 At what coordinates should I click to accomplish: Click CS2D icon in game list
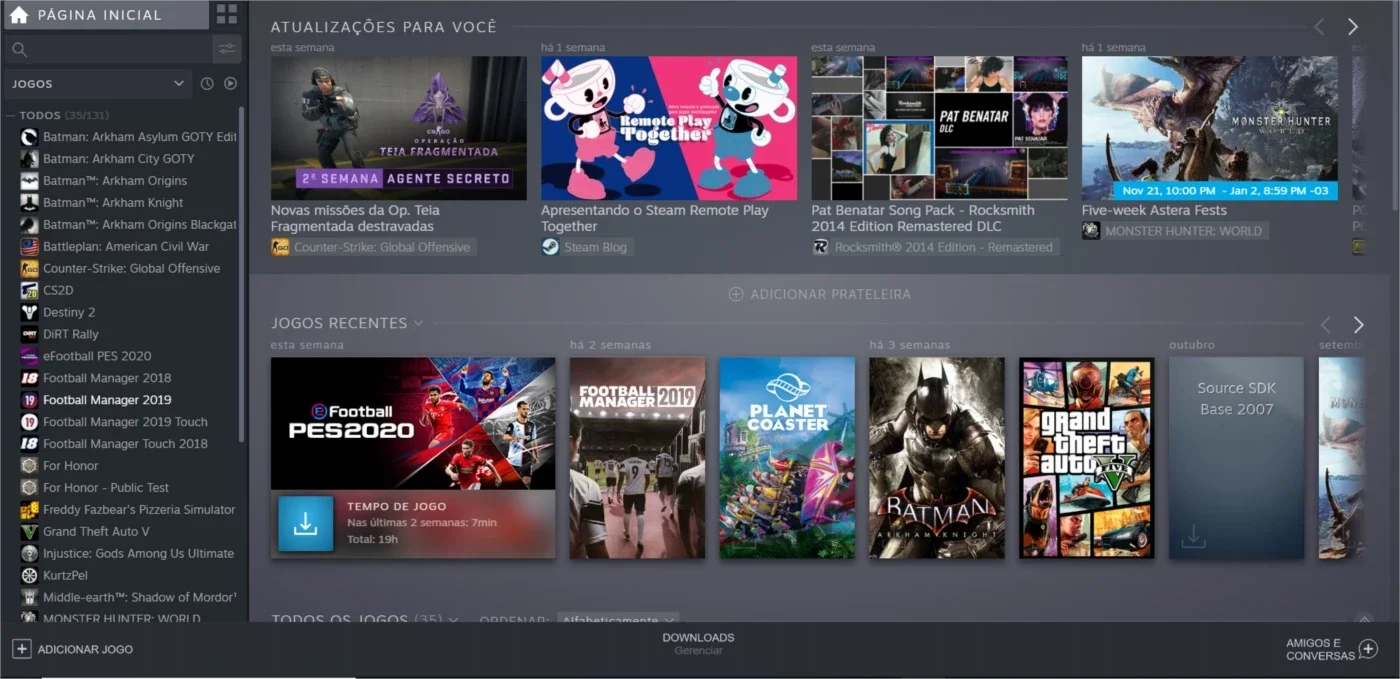tap(29, 290)
